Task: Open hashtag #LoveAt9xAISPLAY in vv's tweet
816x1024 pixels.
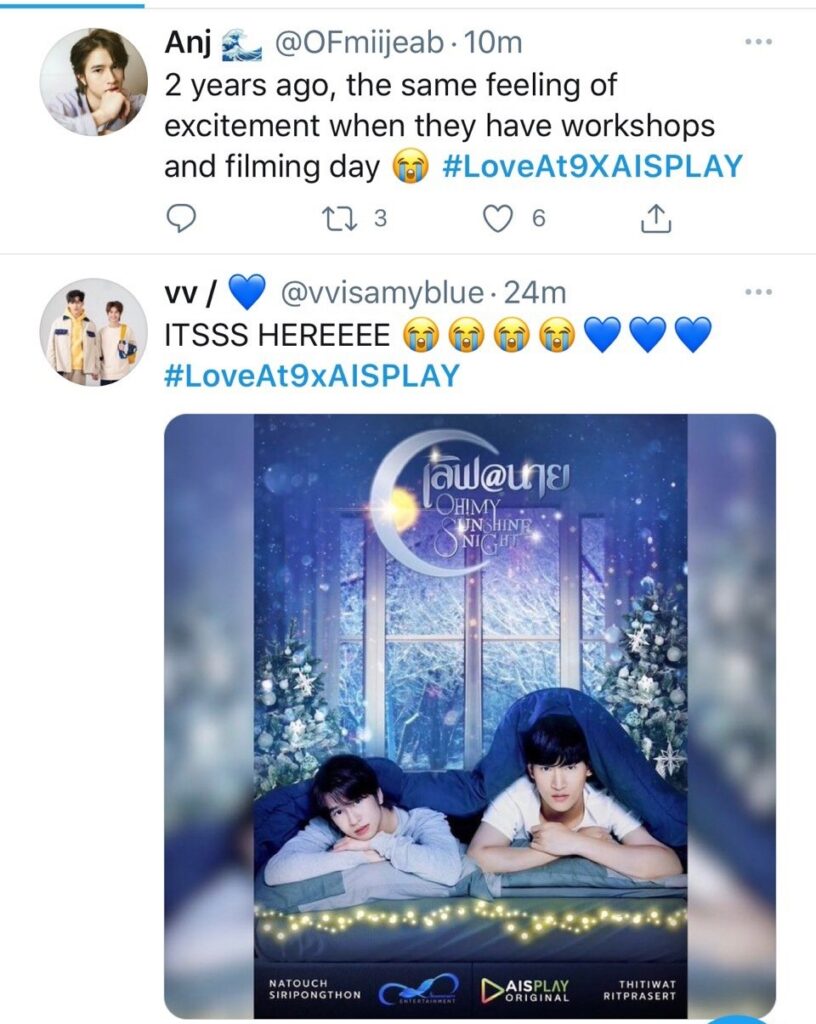Action: click(x=312, y=376)
